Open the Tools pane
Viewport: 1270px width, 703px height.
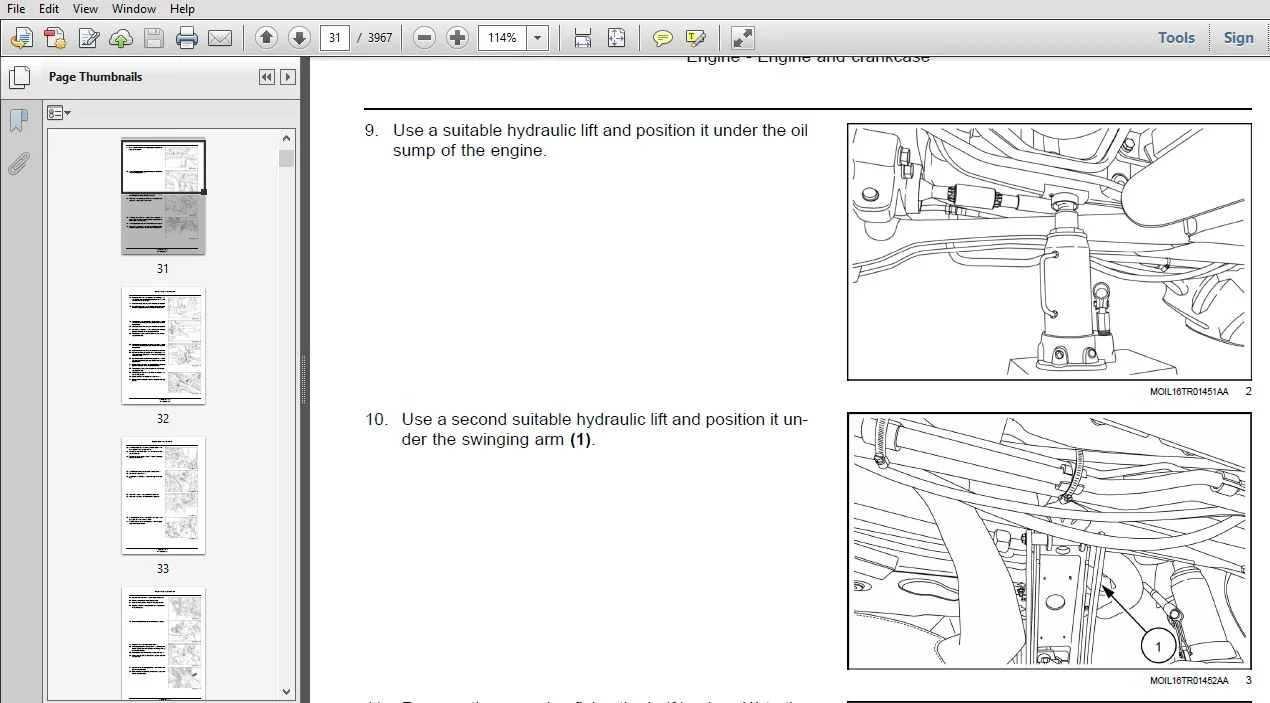1176,38
